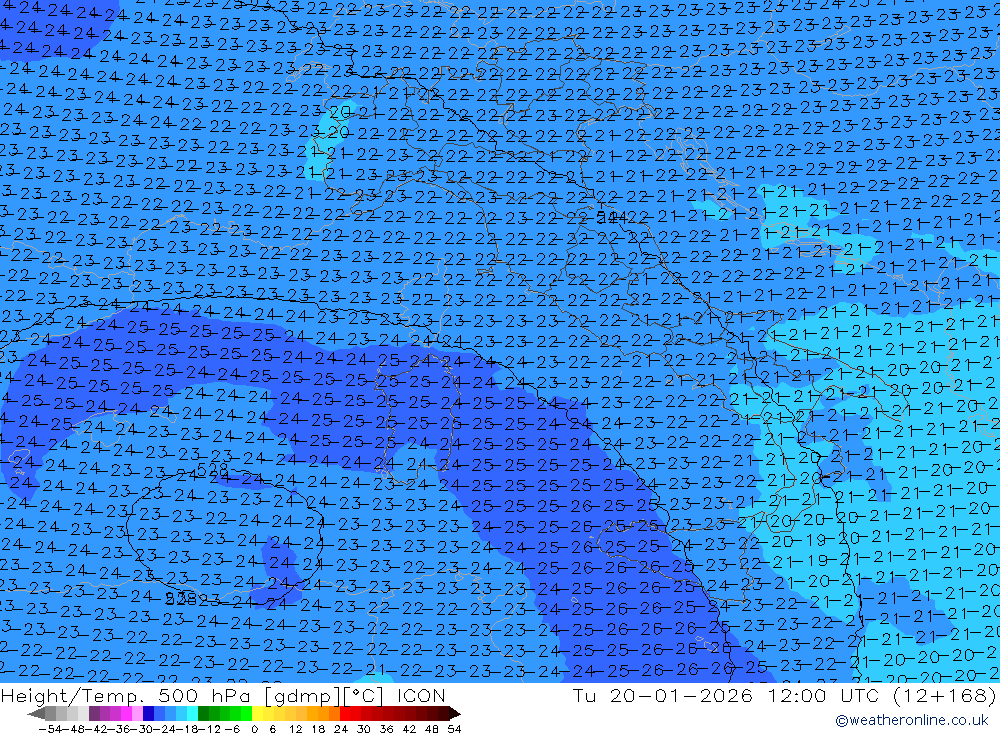Screen dimensions: 1000x733
Task: Click the yellow swatch at legend value 0
Action: pyautogui.click(x=258, y=713)
